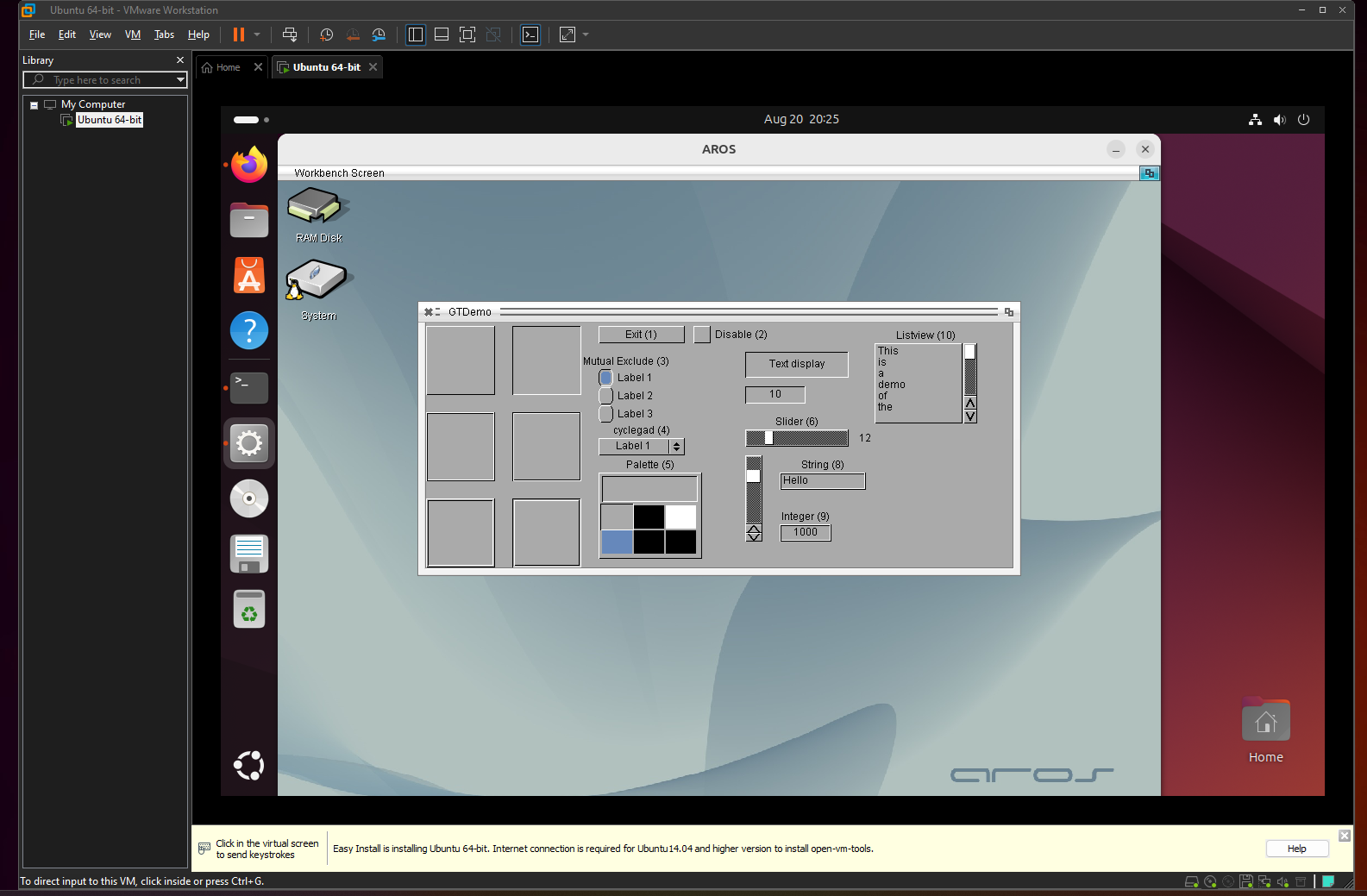
Task: Select the Label 1 radio button
Action: pos(606,378)
